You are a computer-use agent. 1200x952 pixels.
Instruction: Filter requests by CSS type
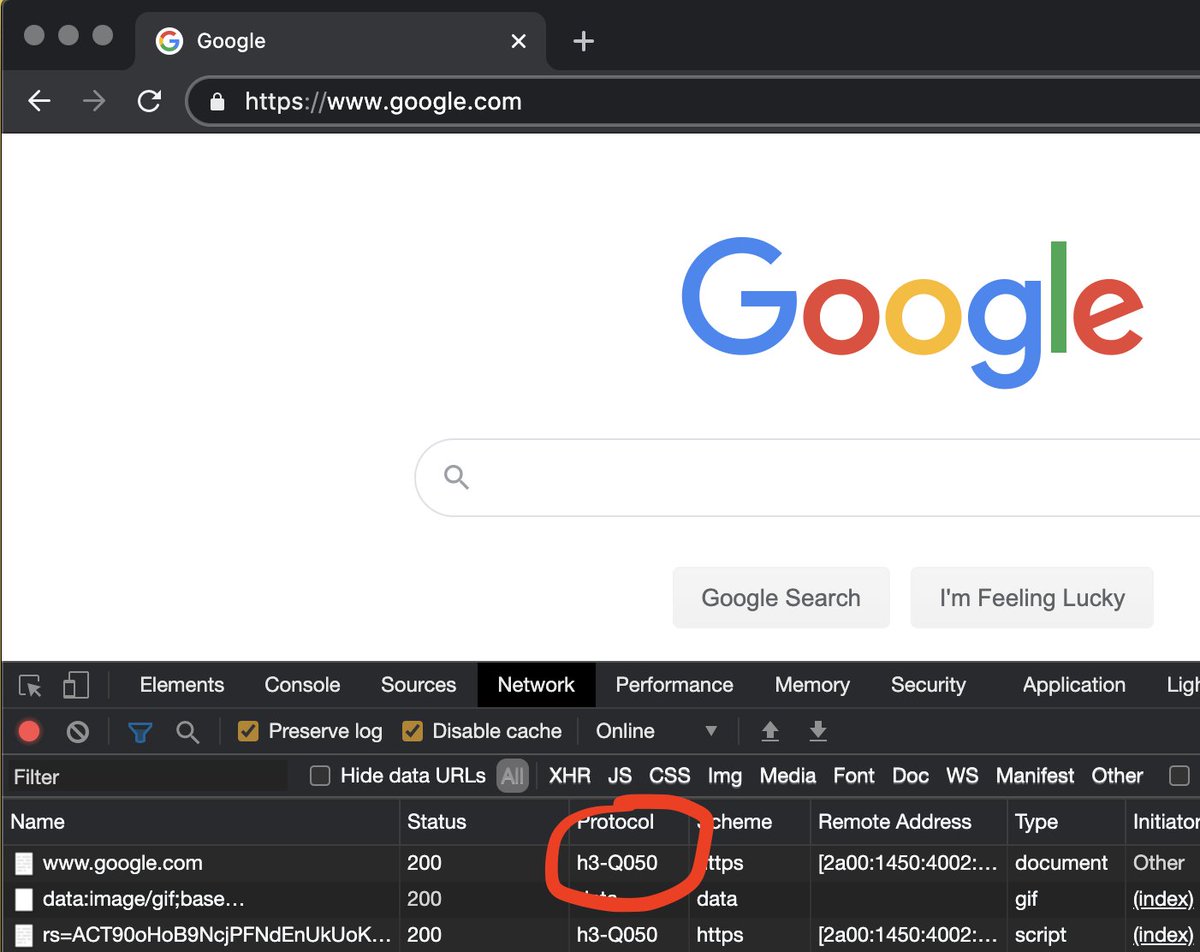tap(669, 776)
